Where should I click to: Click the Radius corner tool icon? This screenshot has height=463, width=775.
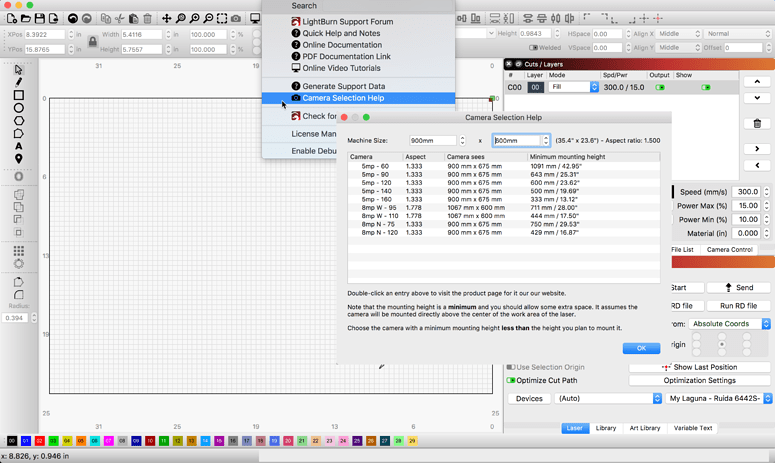coord(19,295)
